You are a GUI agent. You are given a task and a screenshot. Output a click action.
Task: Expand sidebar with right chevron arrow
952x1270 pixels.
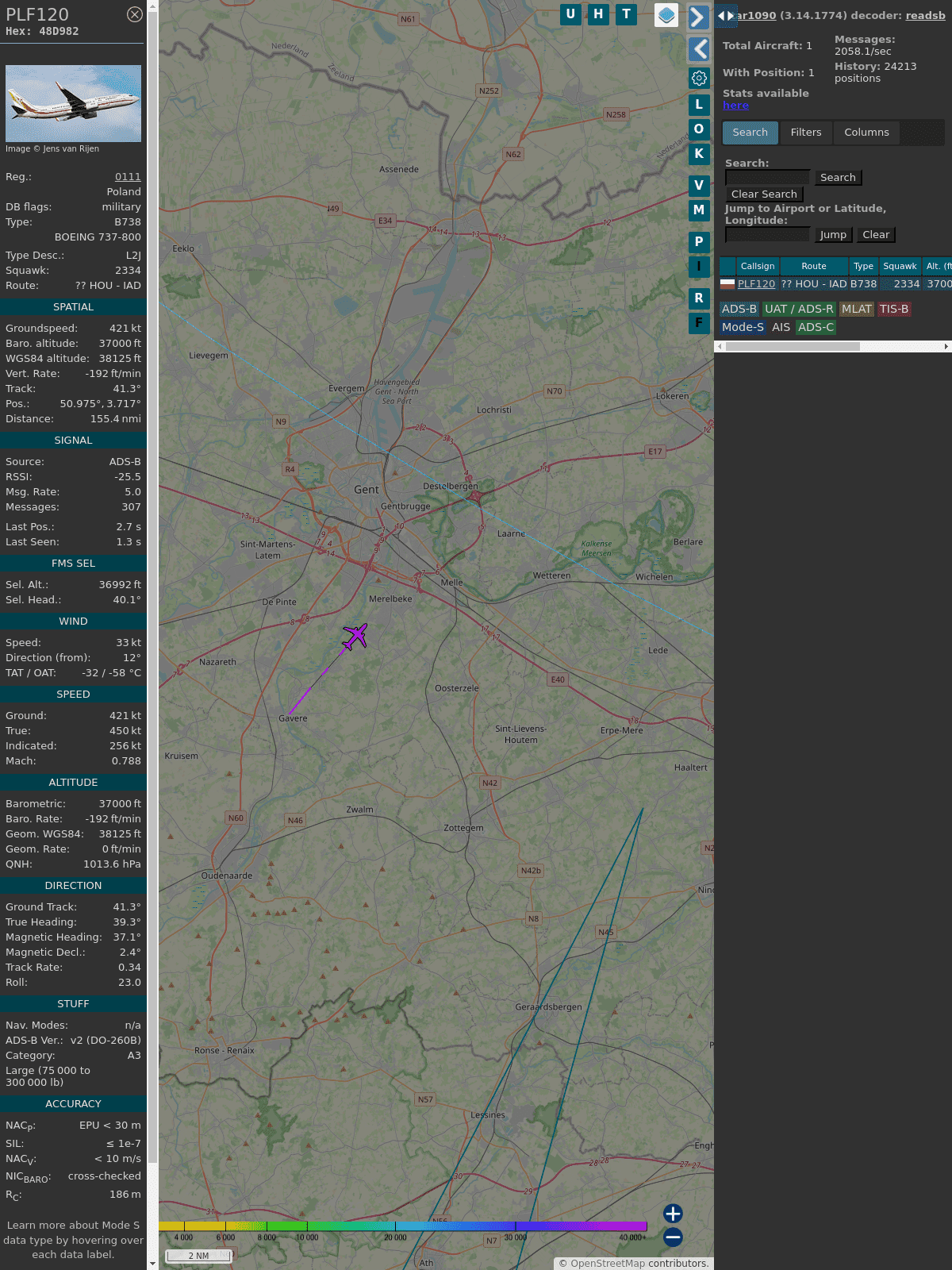(x=698, y=17)
